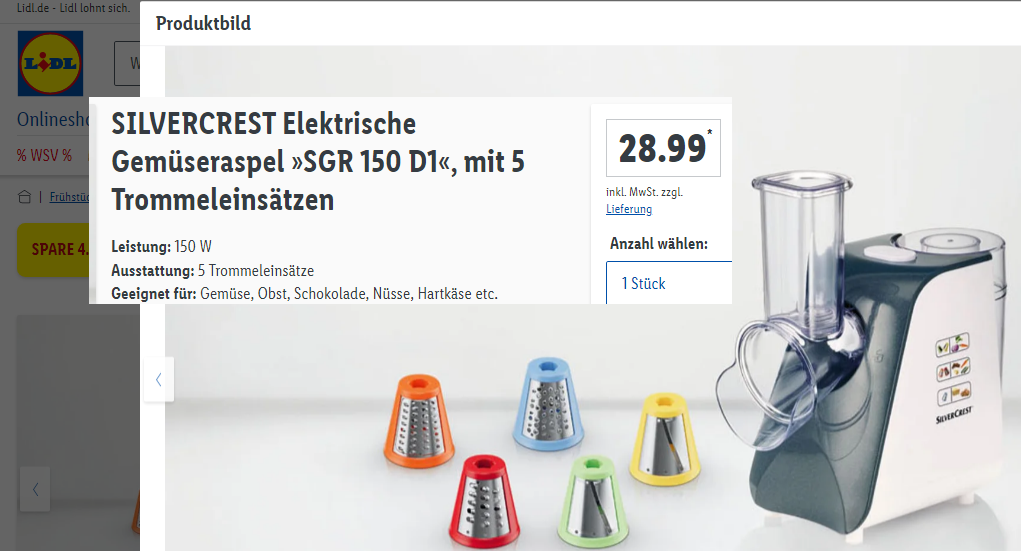The width and height of the screenshot is (1021, 551).
Task: Click the yellow slicer drum insert
Action: coord(665,438)
